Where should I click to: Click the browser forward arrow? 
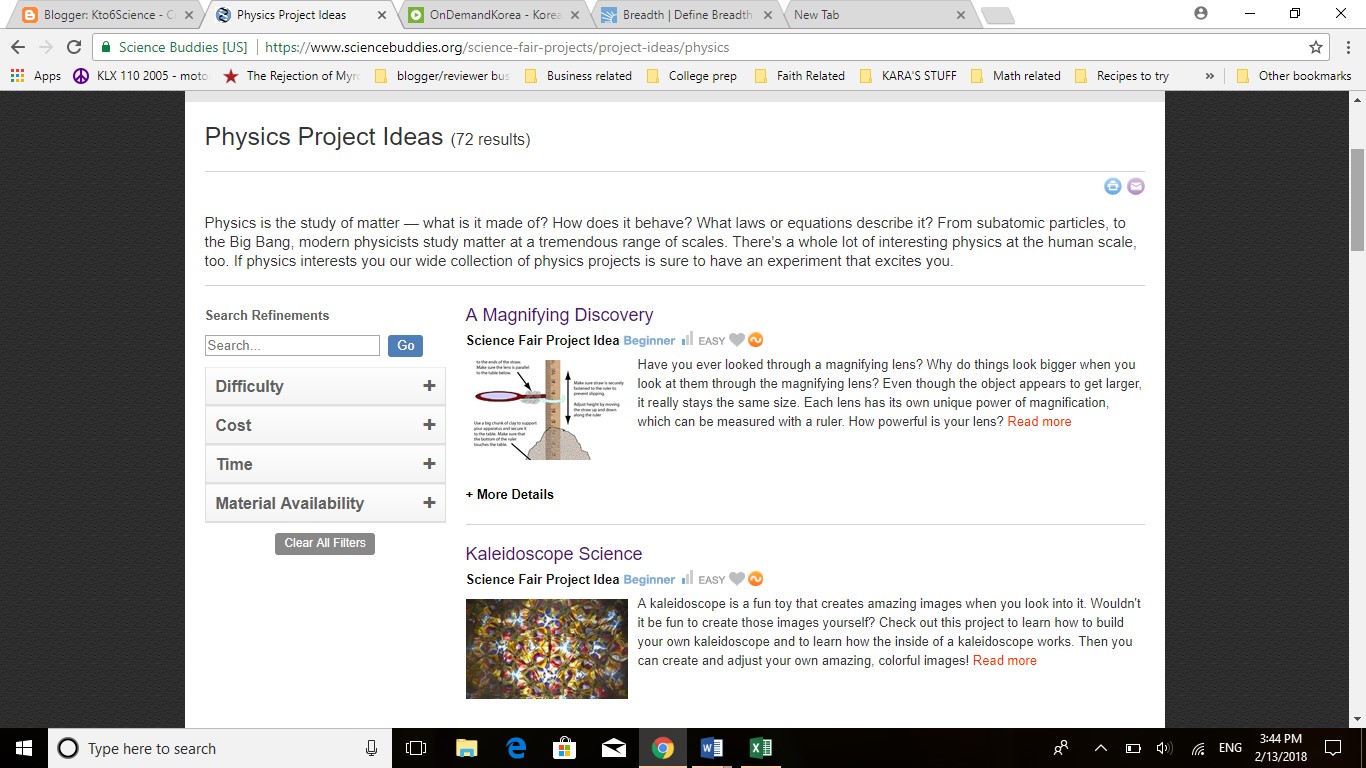46,47
